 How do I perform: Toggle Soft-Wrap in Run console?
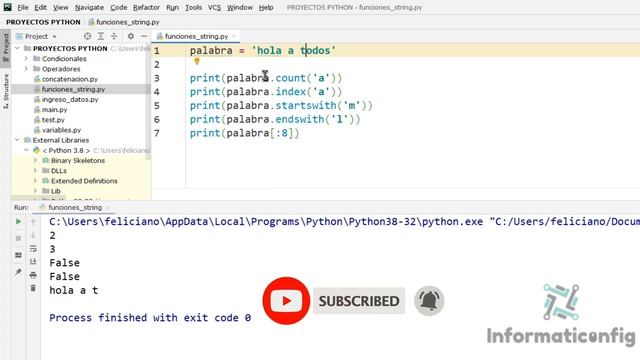coord(33,249)
